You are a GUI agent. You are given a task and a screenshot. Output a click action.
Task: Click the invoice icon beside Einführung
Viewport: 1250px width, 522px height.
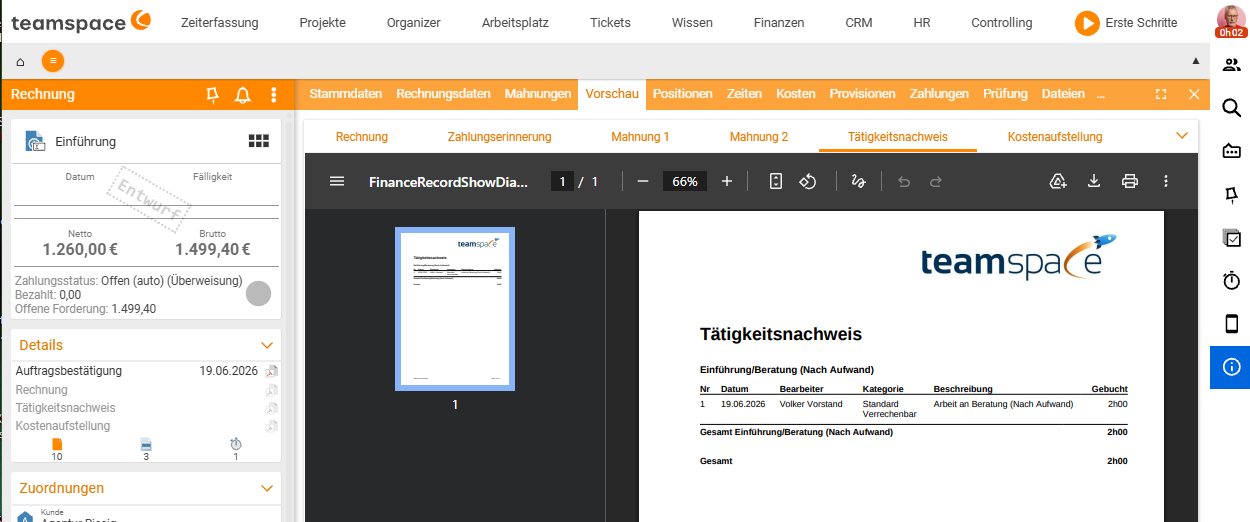click(x=35, y=141)
